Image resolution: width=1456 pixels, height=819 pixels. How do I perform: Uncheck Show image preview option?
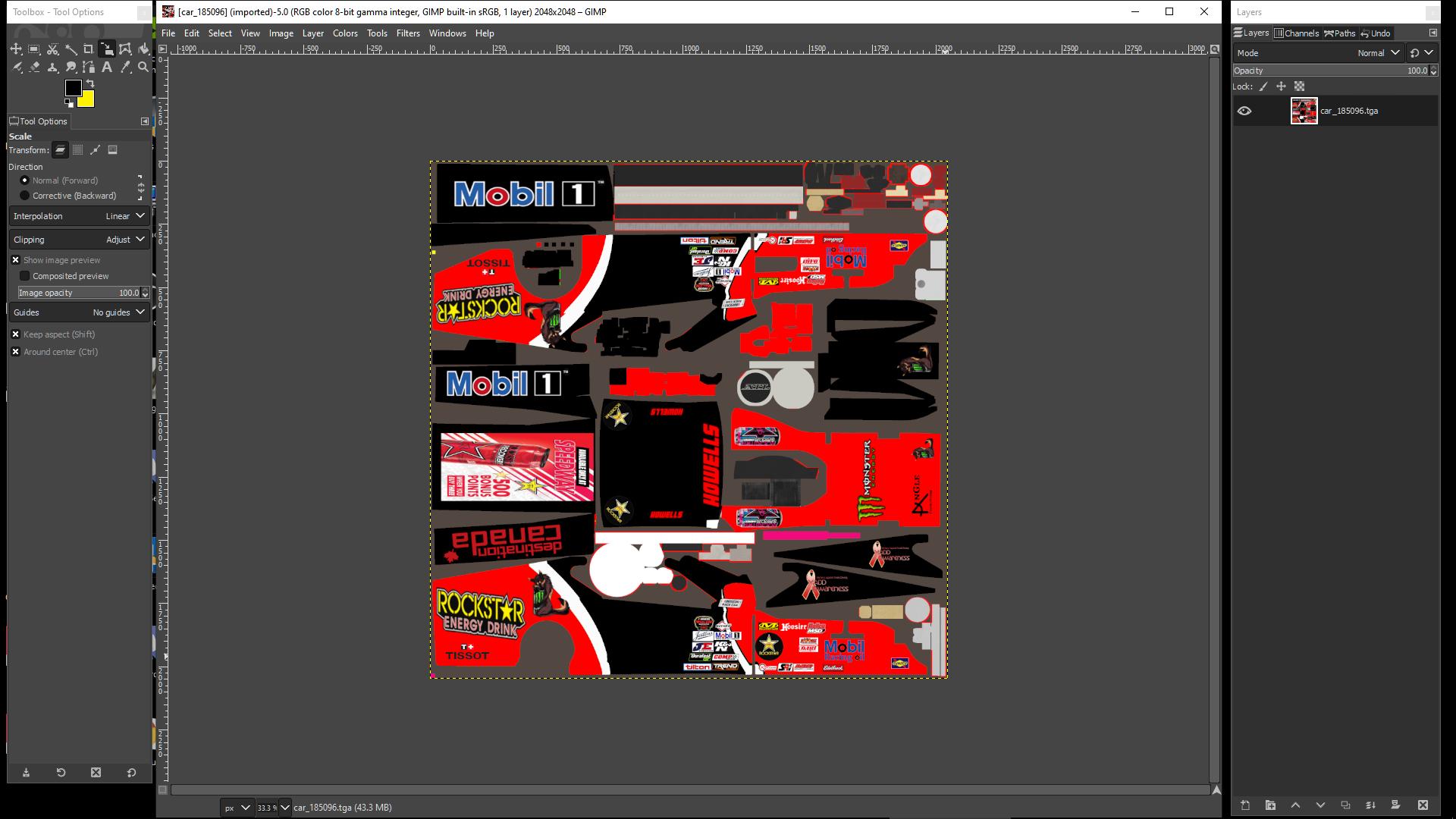(x=16, y=260)
